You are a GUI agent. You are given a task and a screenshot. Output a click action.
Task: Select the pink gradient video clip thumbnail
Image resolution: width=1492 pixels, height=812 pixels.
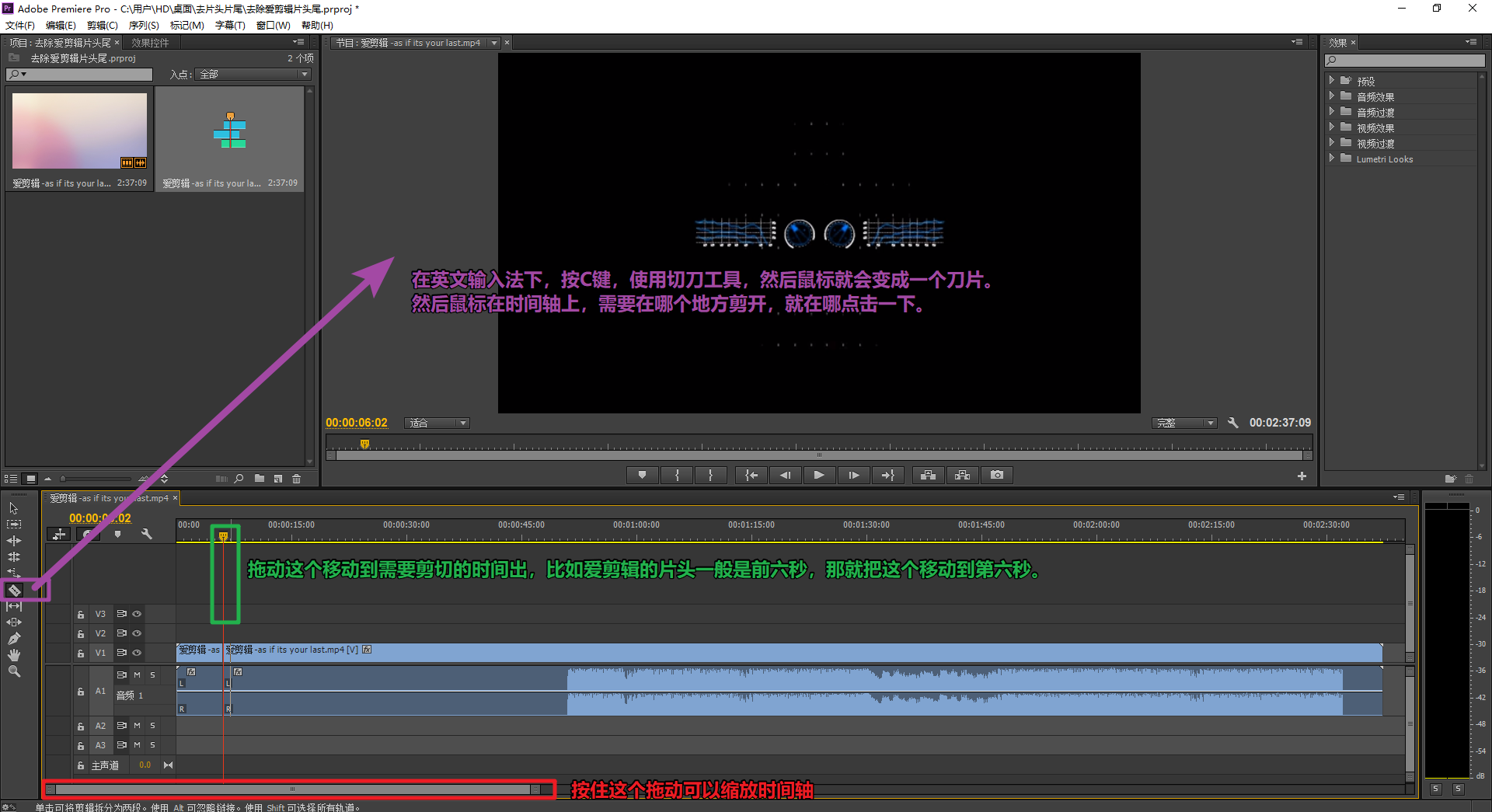[x=79, y=131]
